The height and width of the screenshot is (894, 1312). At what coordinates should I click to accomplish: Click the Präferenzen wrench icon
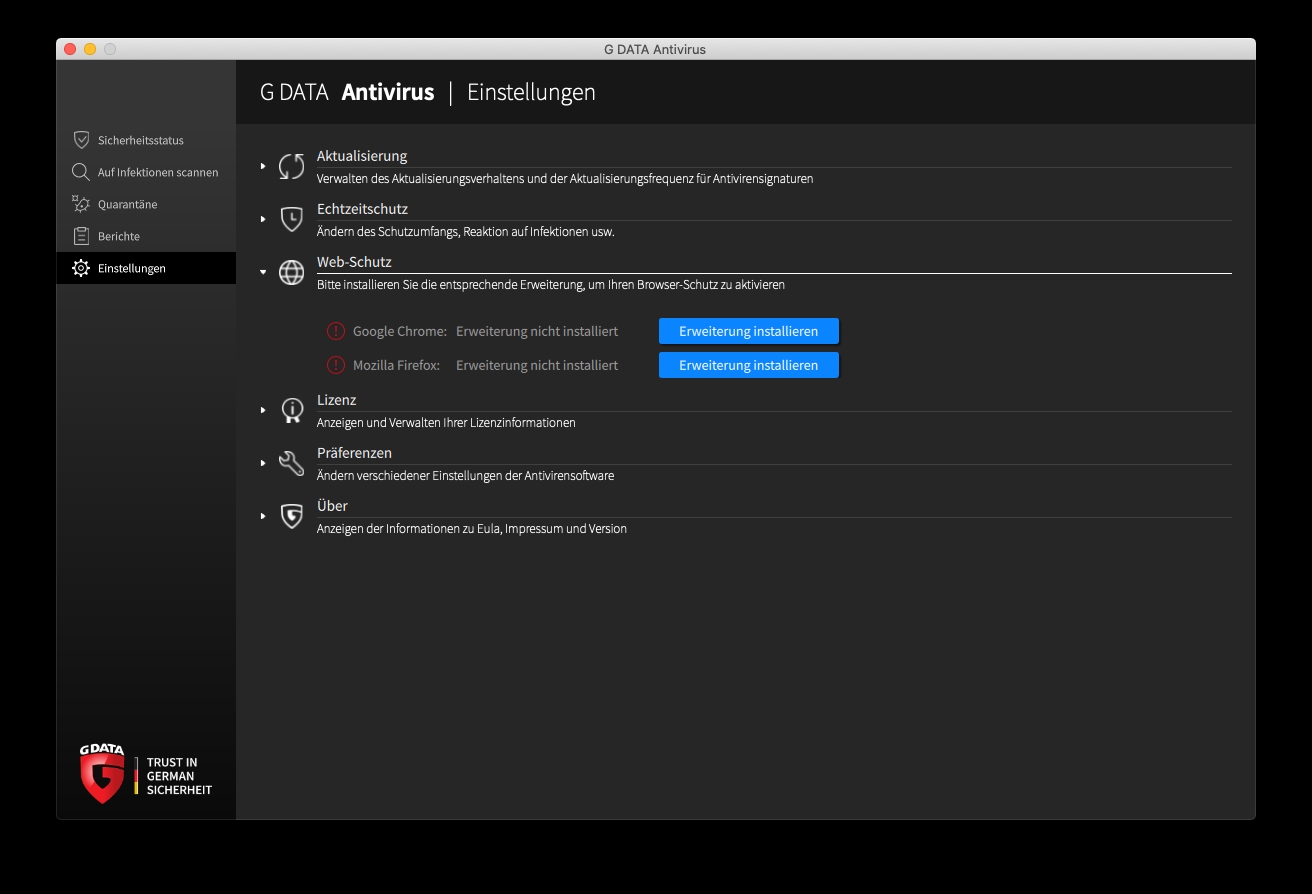point(291,463)
